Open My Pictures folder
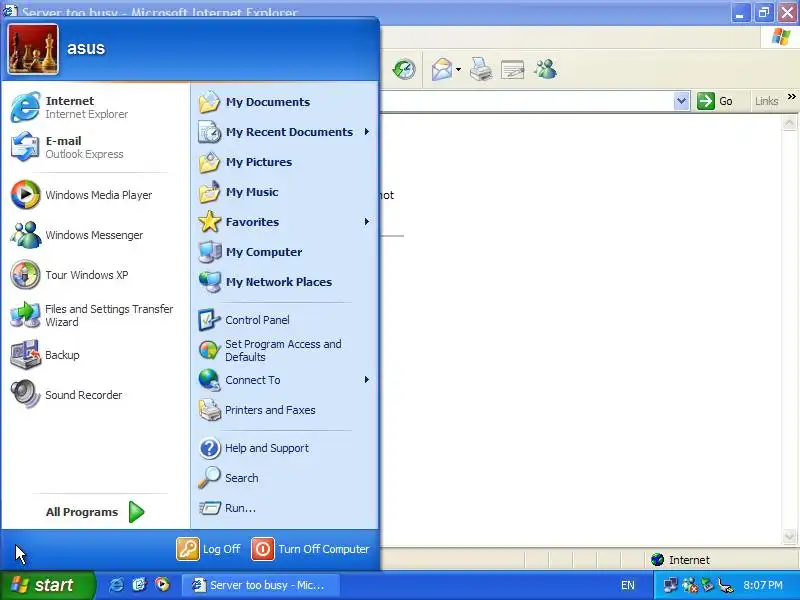Viewport: 800px width, 600px height. [284, 162]
